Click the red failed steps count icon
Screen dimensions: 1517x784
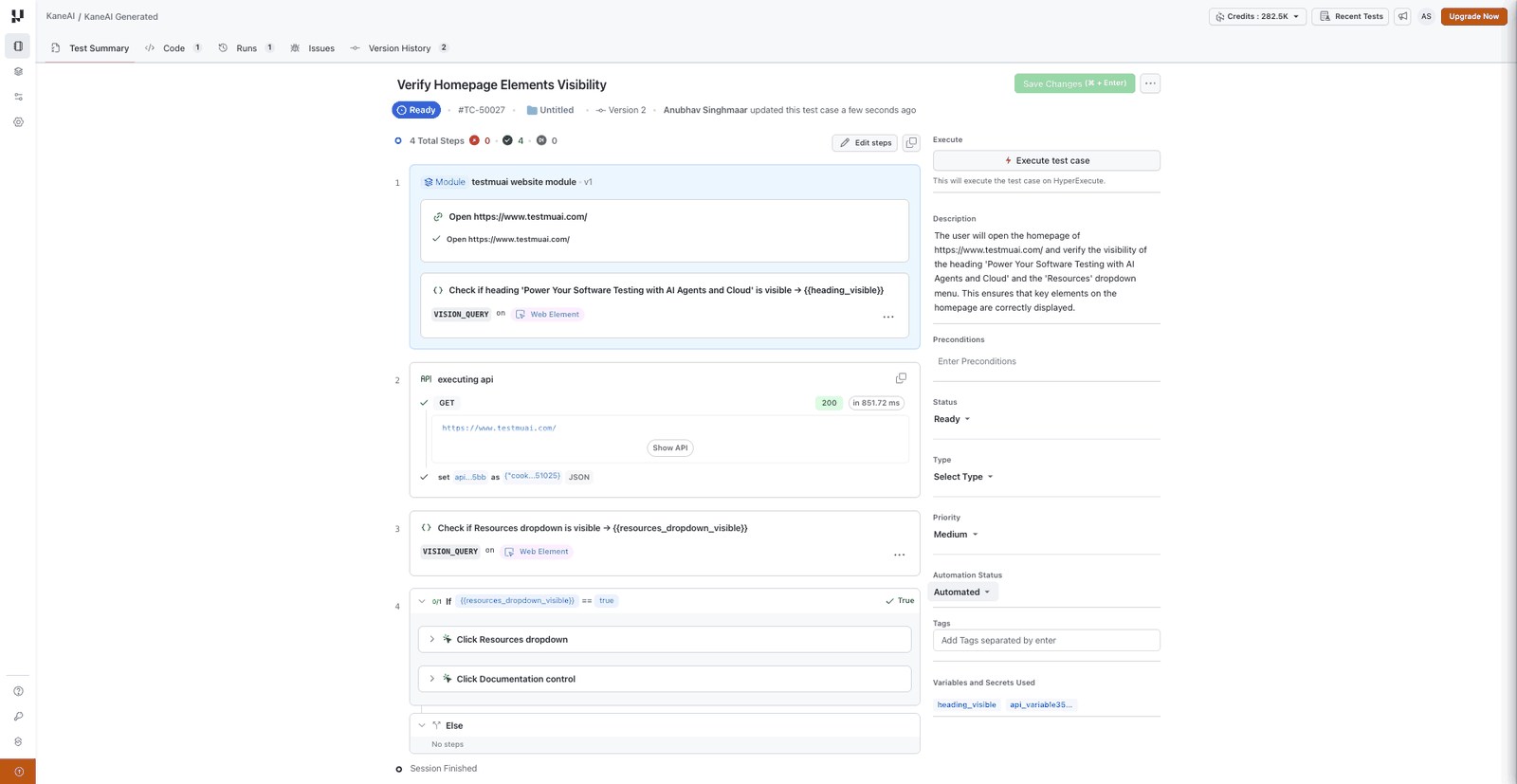click(x=474, y=140)
